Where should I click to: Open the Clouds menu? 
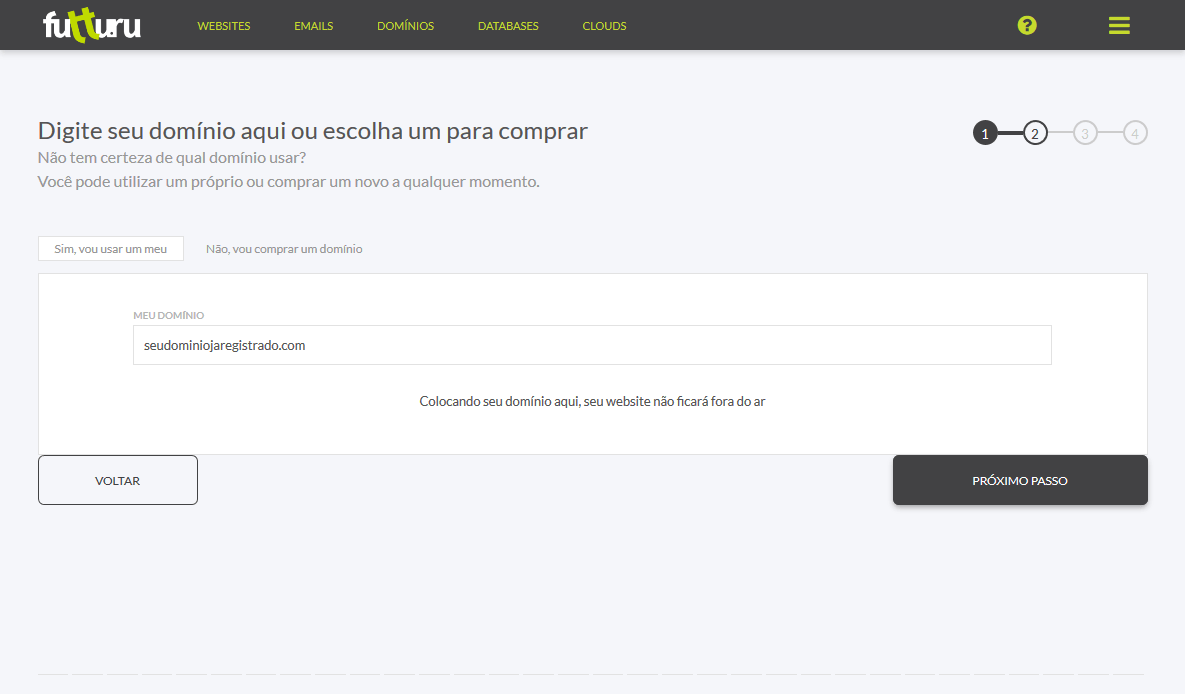coord(604,26)
